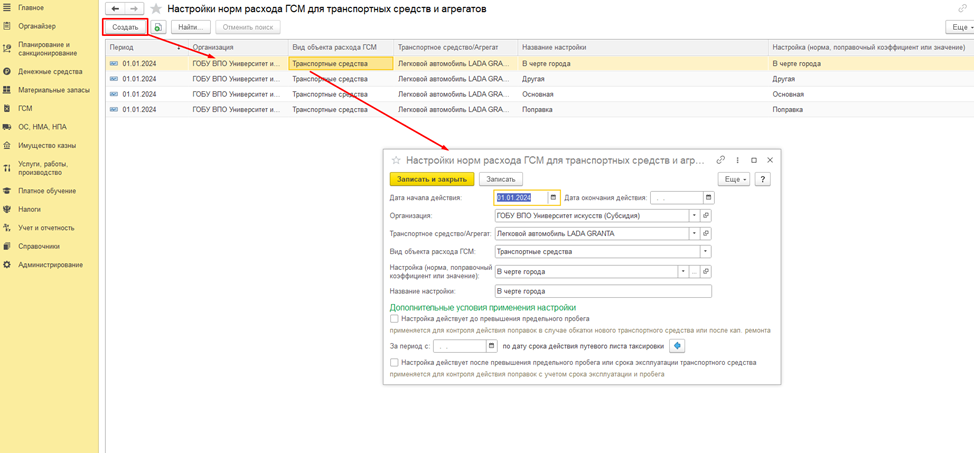Click the Имущество казны building icon
974x453 pixels.
[7, 146]
